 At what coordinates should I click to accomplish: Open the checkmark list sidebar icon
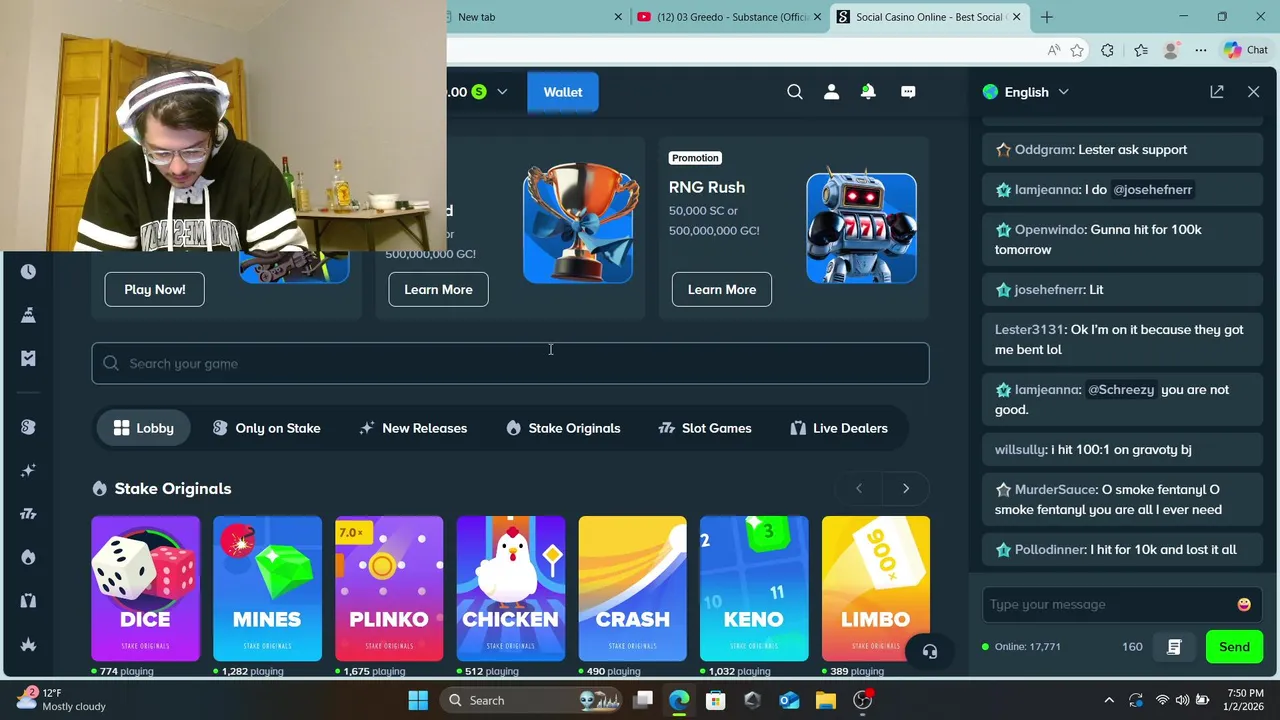click(x=28, y=358)
